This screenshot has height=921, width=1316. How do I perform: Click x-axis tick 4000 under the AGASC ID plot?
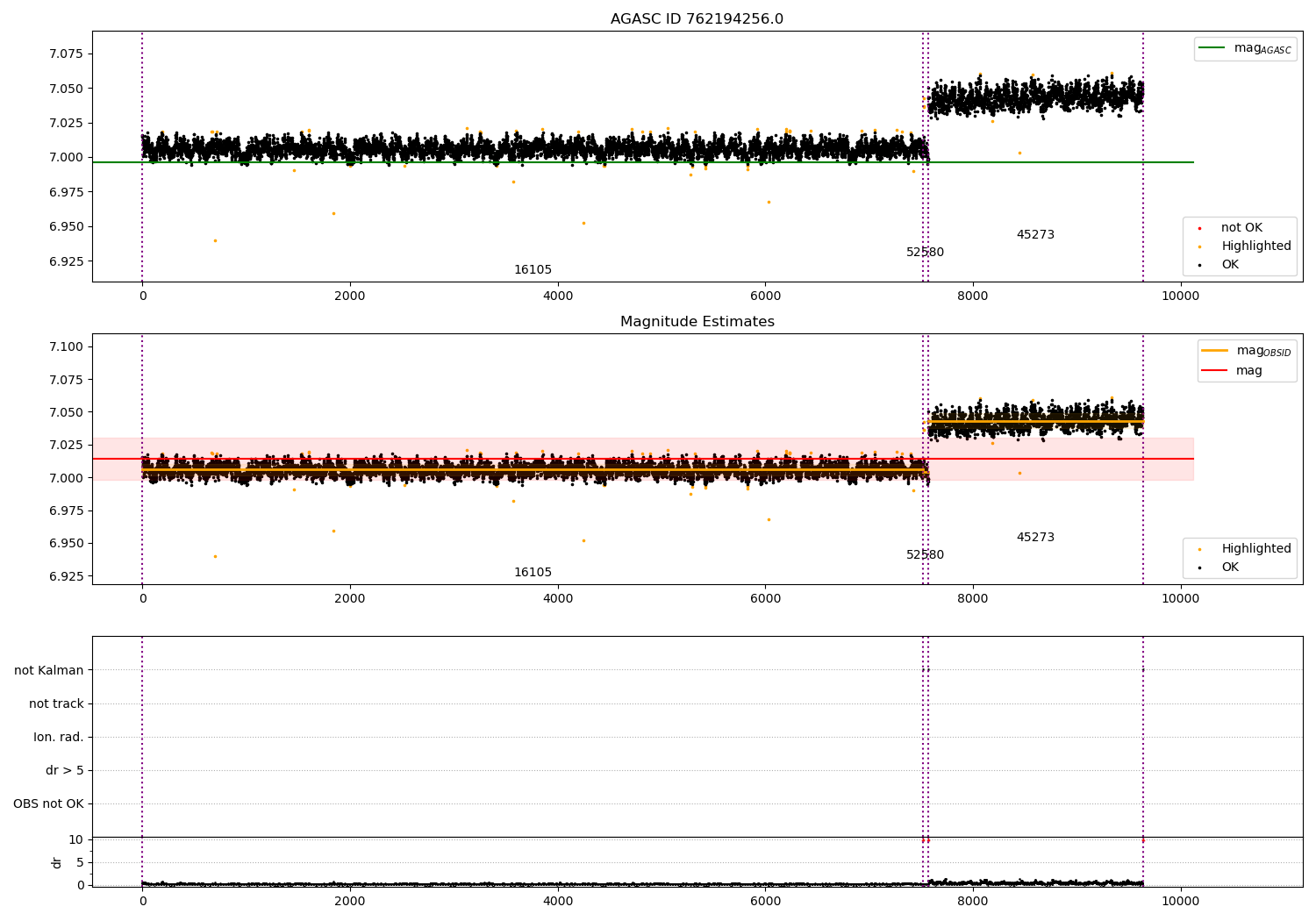point(557,296)
